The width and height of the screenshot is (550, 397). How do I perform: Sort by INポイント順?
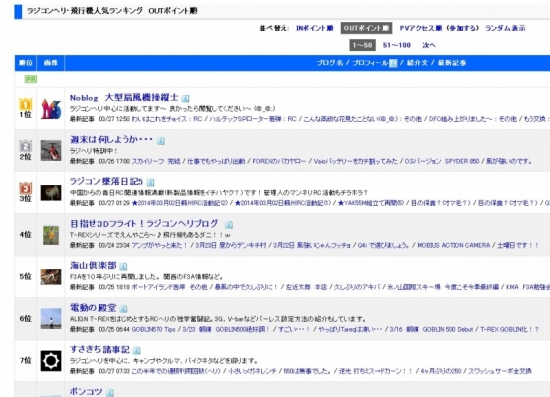pos(315,28)
